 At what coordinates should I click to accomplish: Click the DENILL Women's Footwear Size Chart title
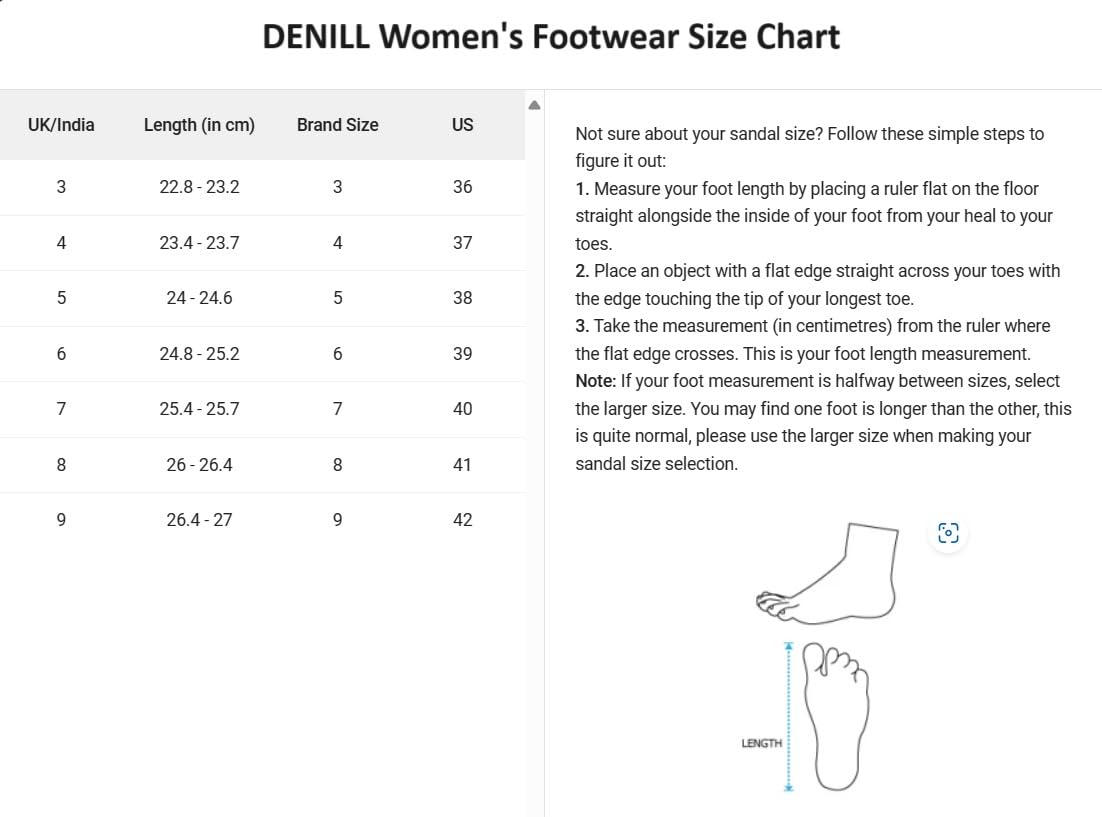(551, 38)
